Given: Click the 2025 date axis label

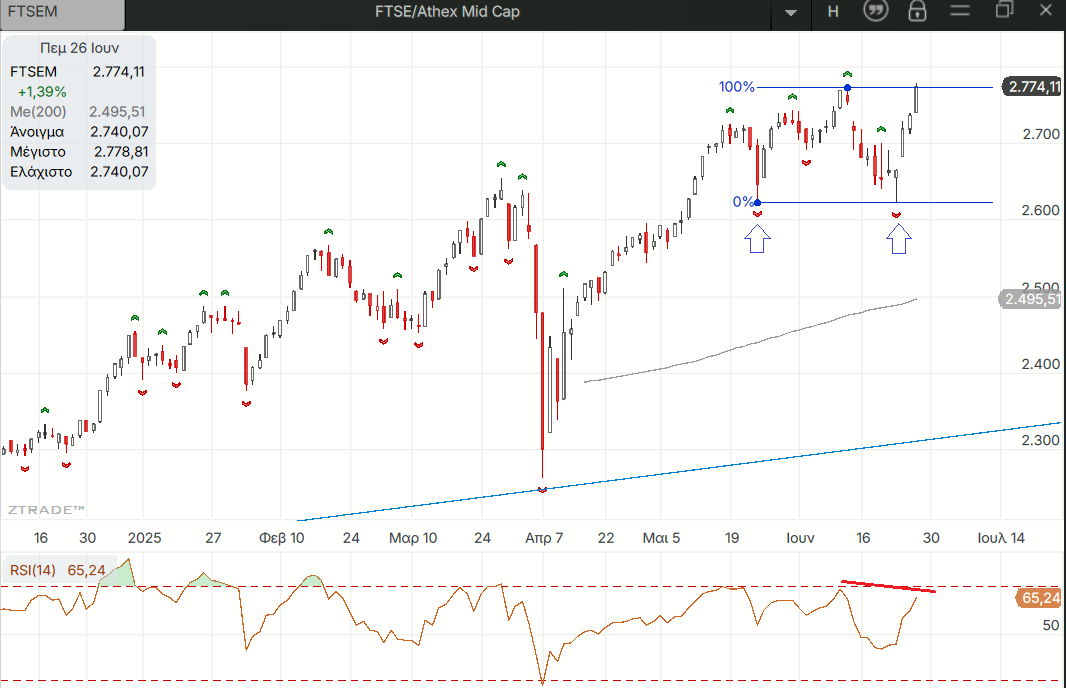Looking at the screenshot, I should click(x=145, y=538).
